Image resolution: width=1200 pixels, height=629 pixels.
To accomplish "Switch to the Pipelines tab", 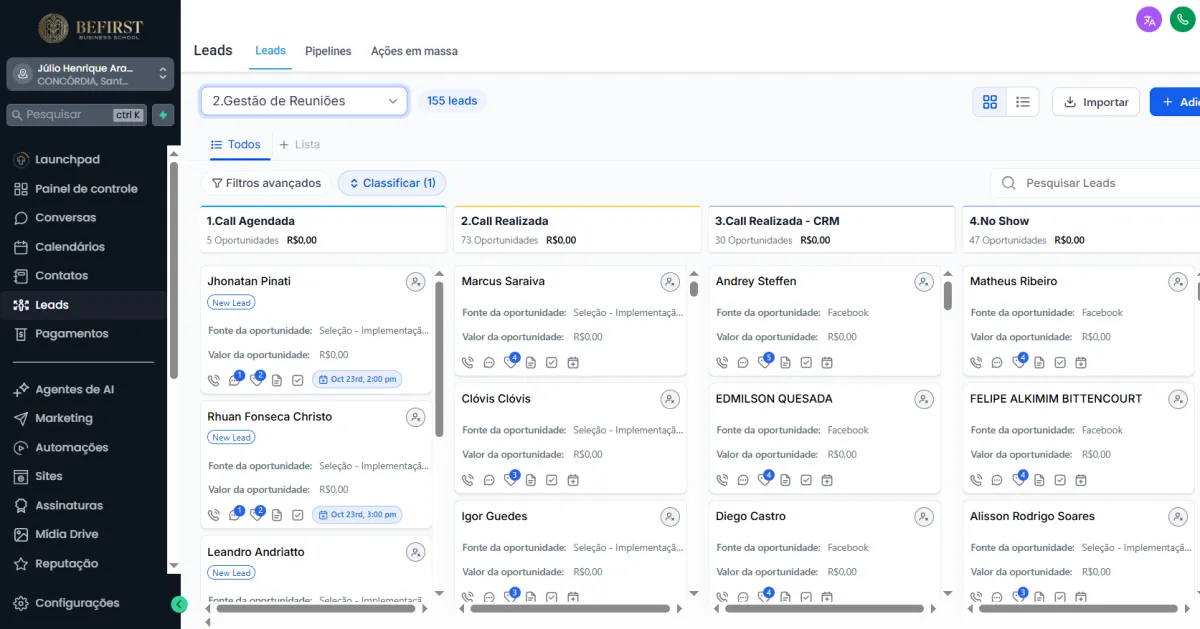I will (x=328, y=51).
